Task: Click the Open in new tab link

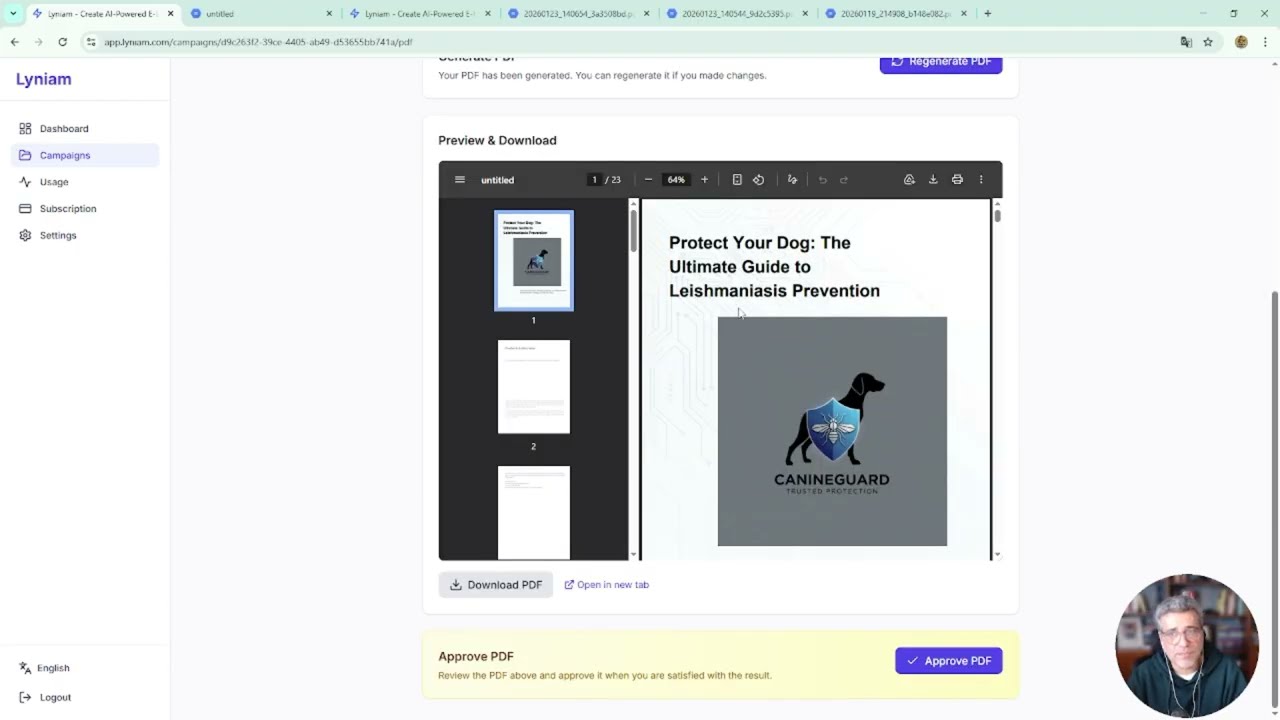Action: pos(607,585)
